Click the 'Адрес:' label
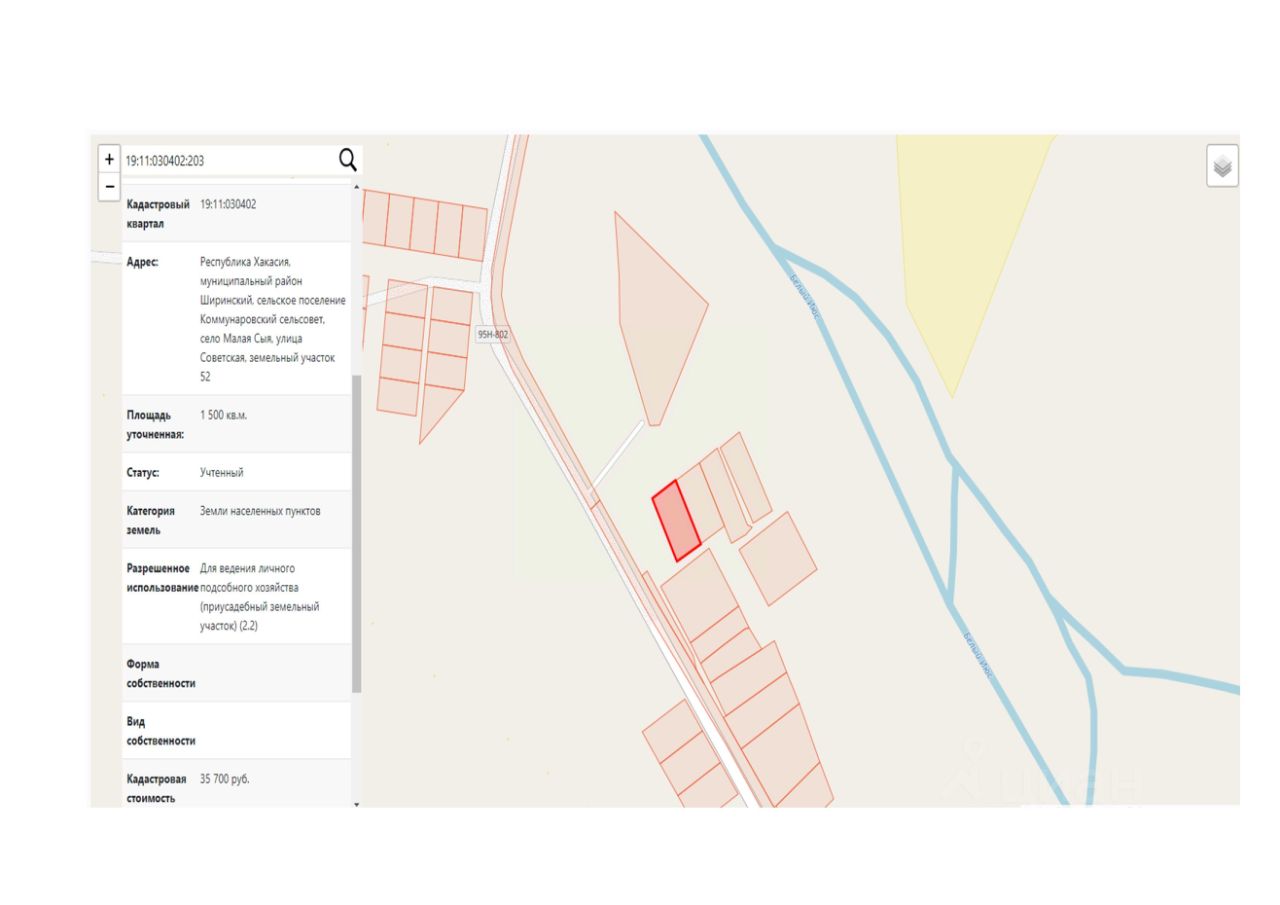The width and height of the screenshot is (1280, 905). point(143,262)
